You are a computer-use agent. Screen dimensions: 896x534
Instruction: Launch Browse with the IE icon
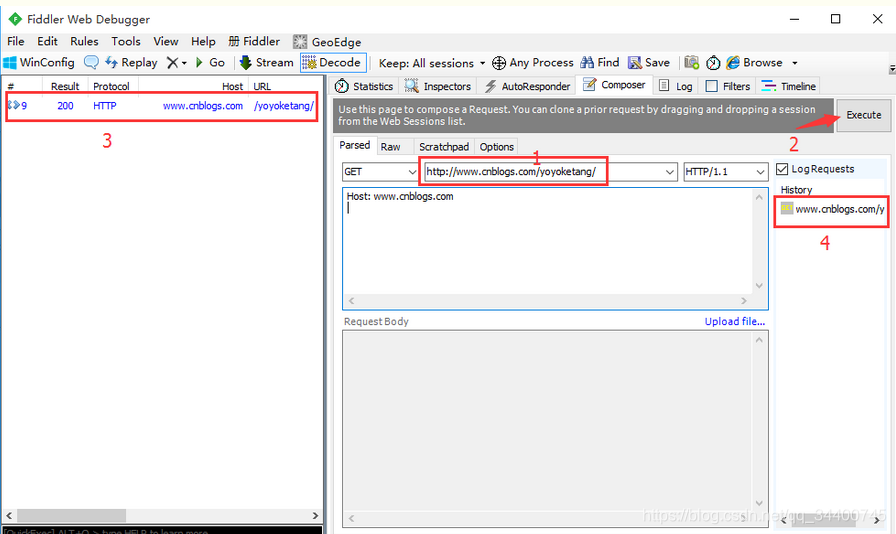(x=754, y=62)
